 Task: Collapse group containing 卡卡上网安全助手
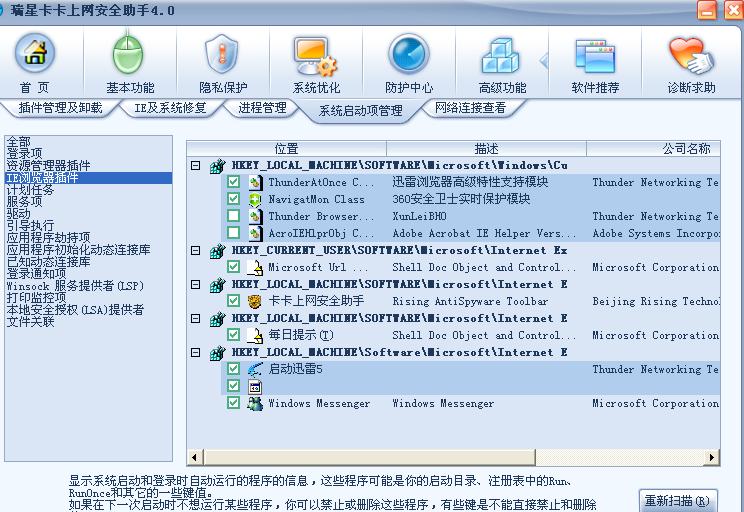click(x=195, y=284)
